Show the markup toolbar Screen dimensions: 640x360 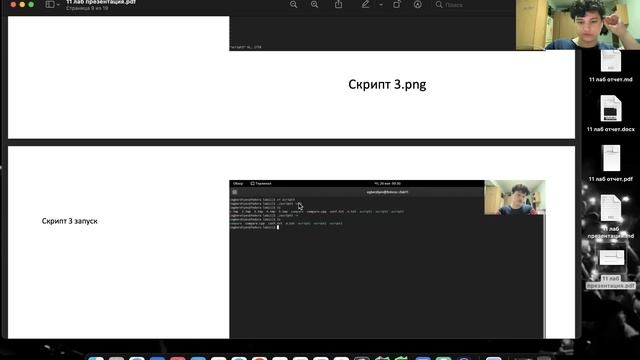418,4
